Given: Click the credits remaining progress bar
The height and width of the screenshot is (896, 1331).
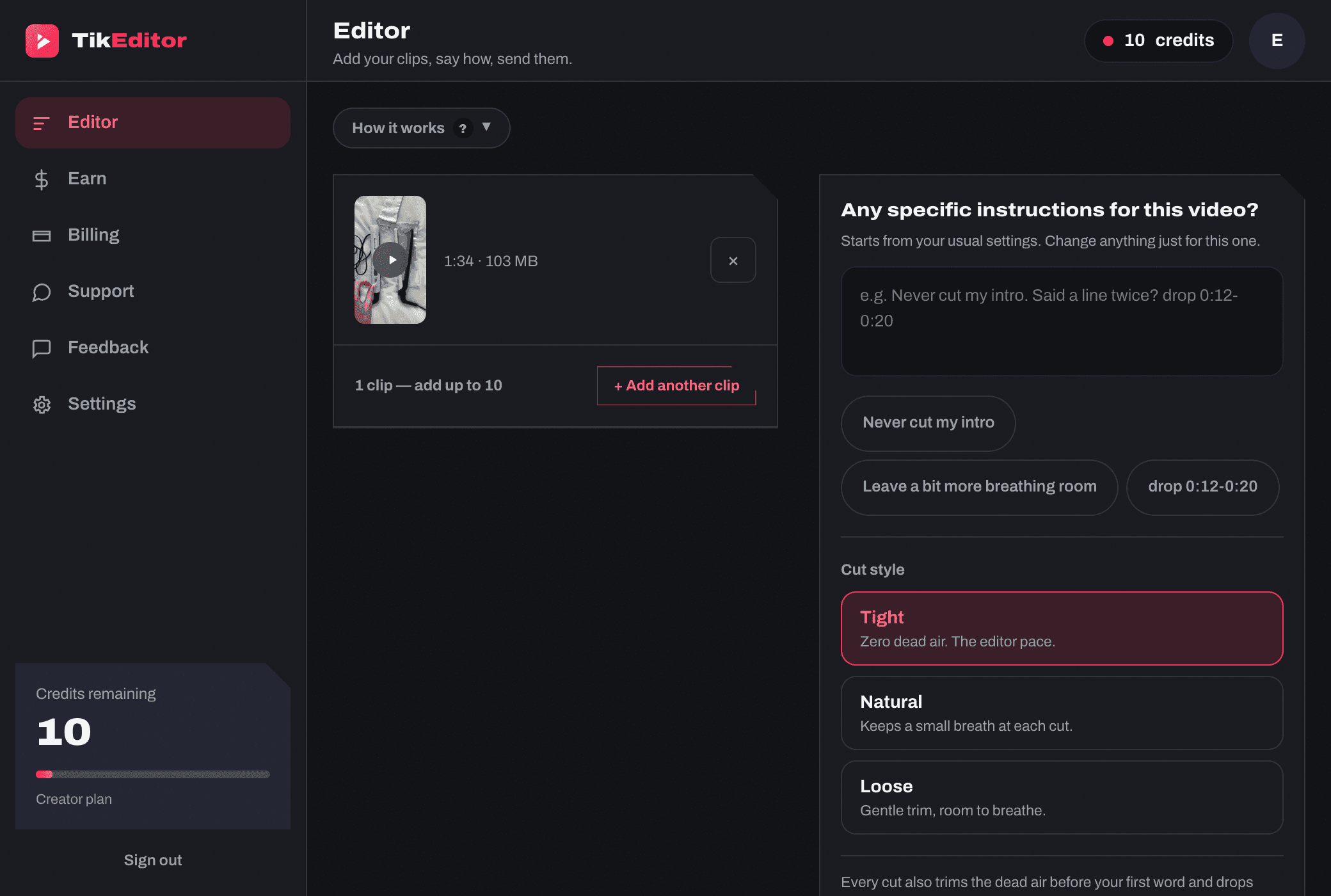Looking at the screenshot, I should [x=153, y=774].
